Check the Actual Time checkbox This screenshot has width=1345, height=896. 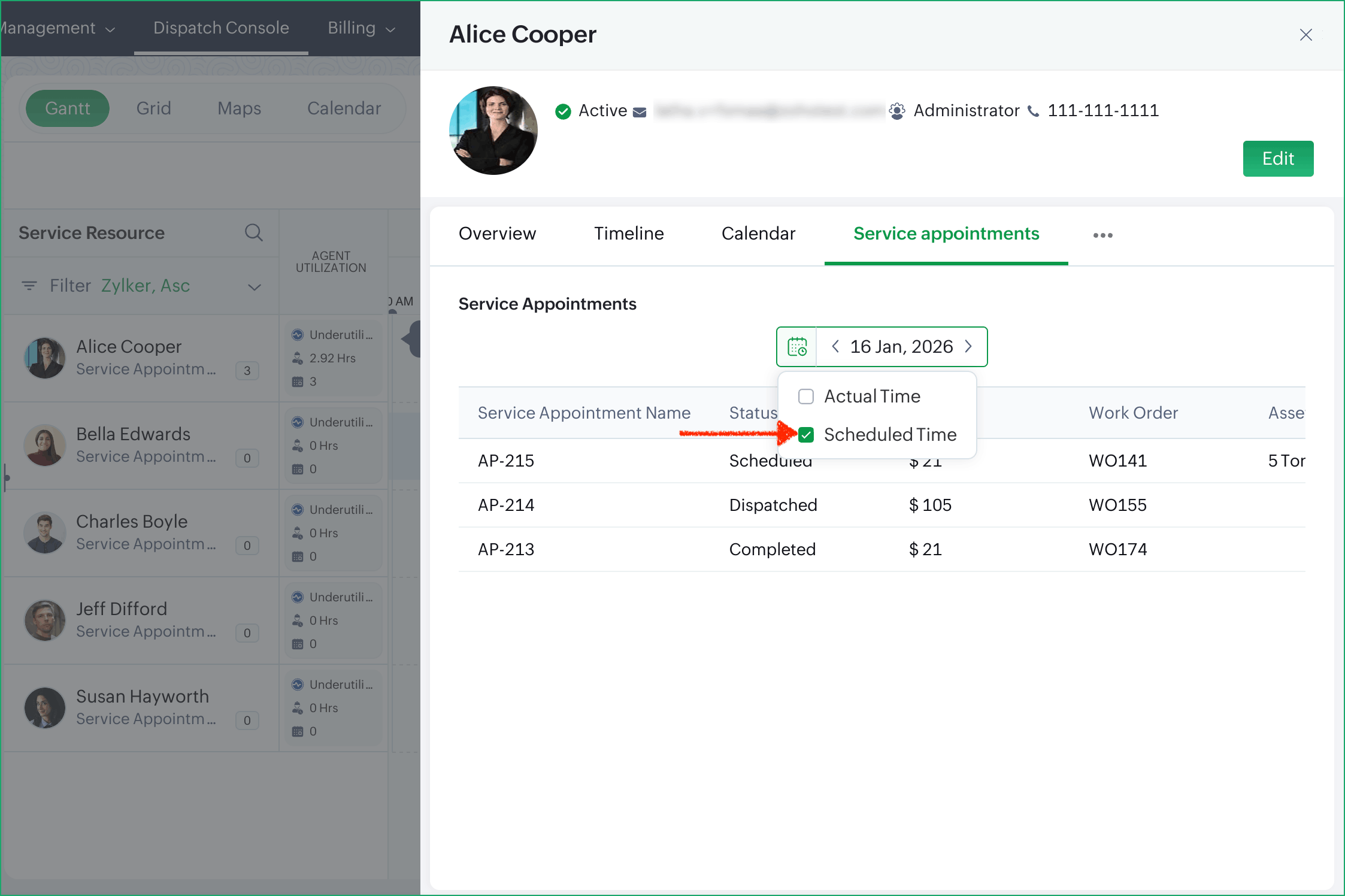point(806,396)
